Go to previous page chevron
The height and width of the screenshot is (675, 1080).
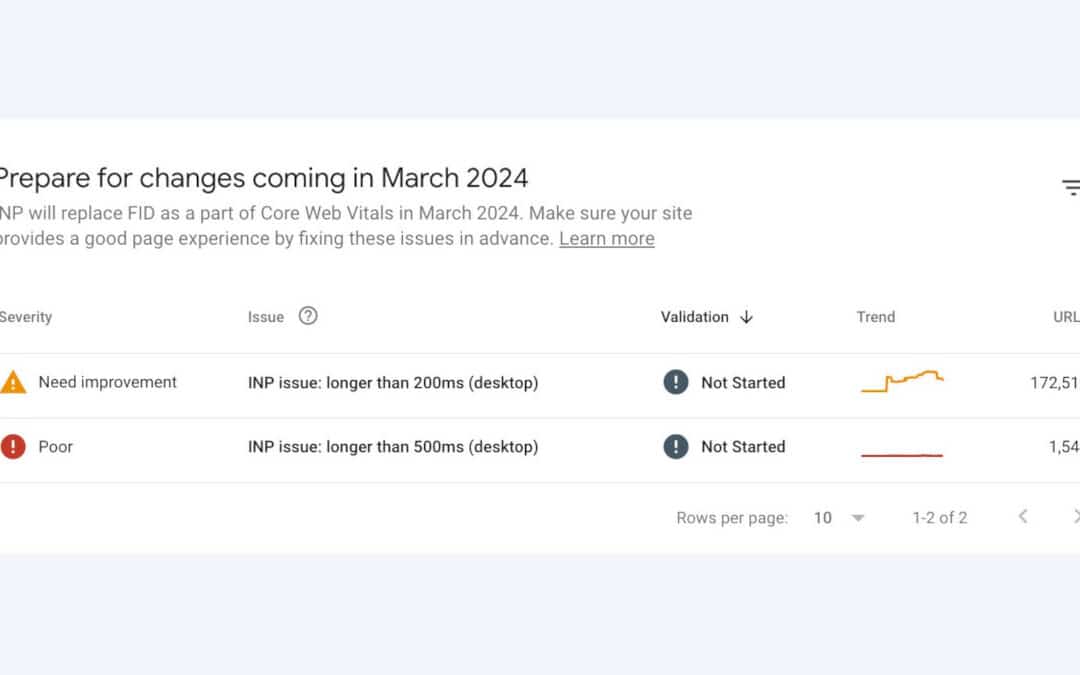point(1023,517)
